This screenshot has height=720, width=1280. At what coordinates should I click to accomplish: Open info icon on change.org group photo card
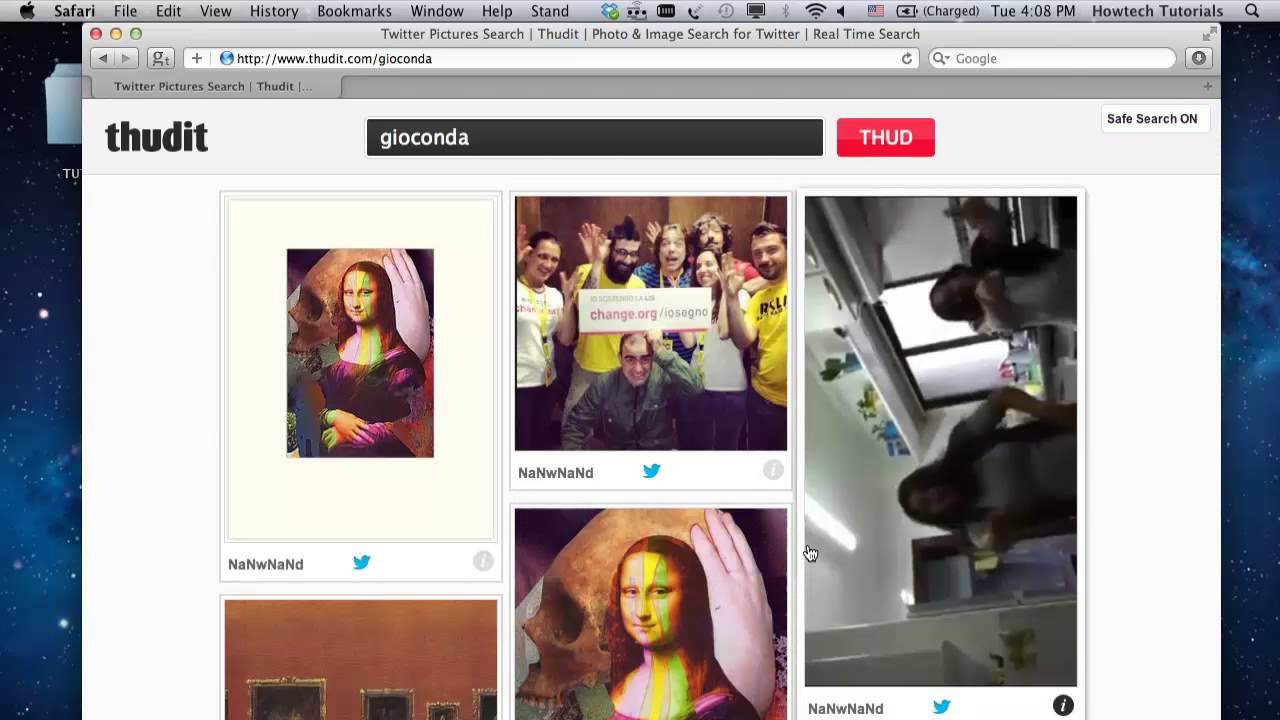tap(773, 470)
